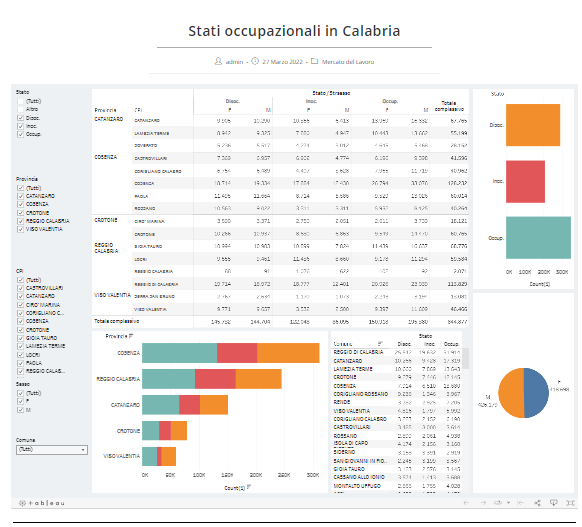
Task: Click sort icon next to Provincia chart title
Action: pos(131,336)
